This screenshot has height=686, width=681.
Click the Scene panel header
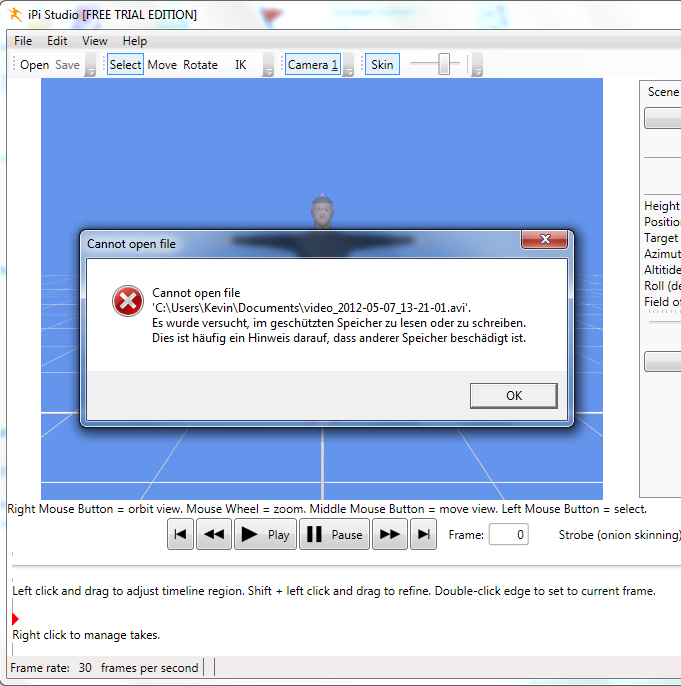(x=663, y=92)
